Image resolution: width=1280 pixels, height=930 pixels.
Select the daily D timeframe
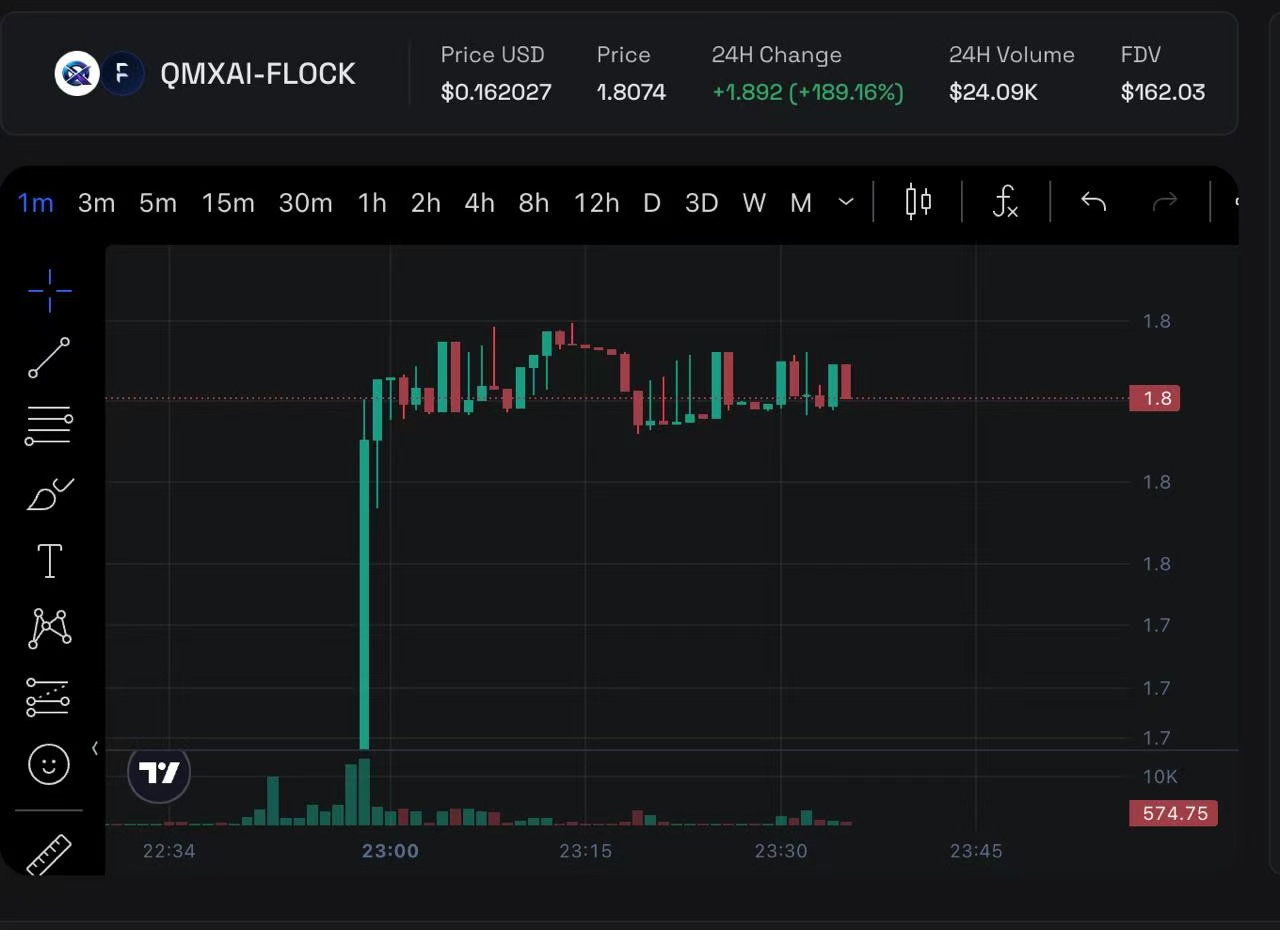coord(652,203)
